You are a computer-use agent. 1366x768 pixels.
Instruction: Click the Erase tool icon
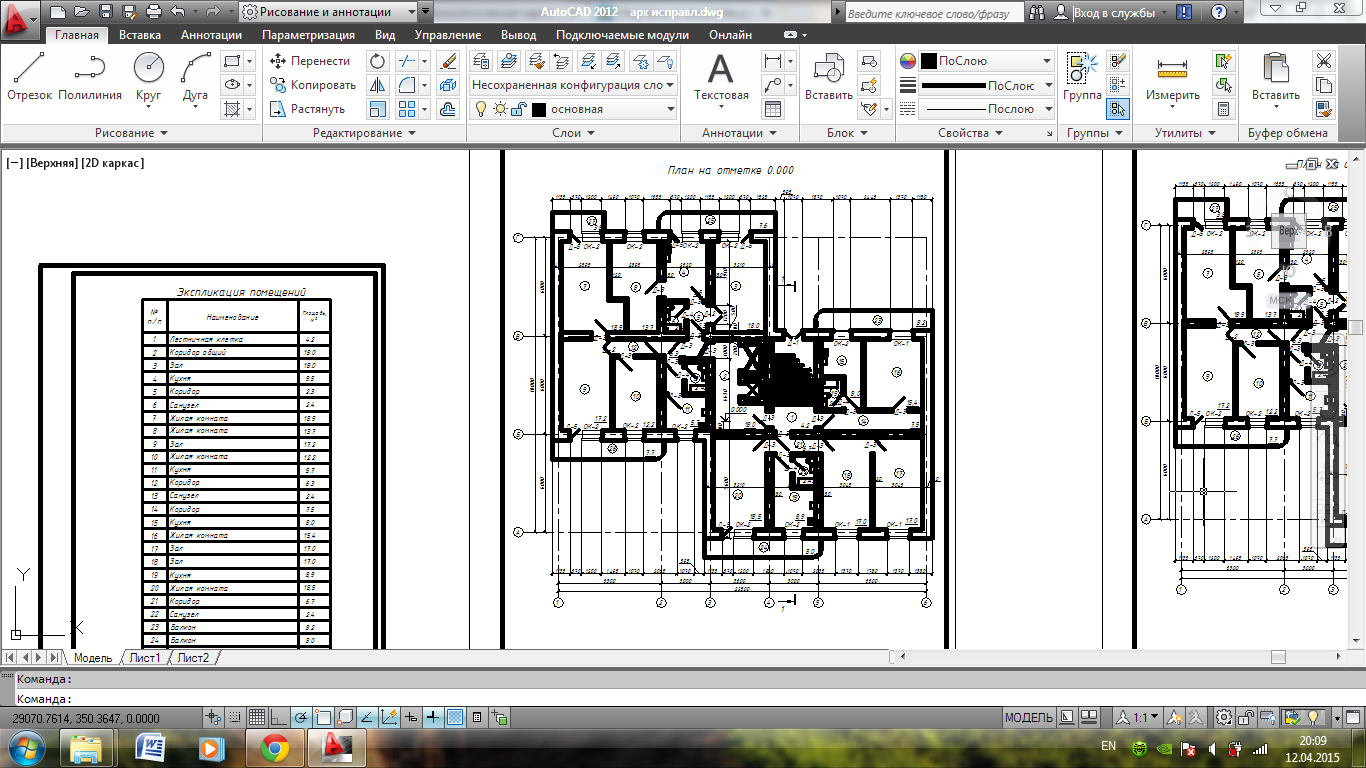[449, 61]
